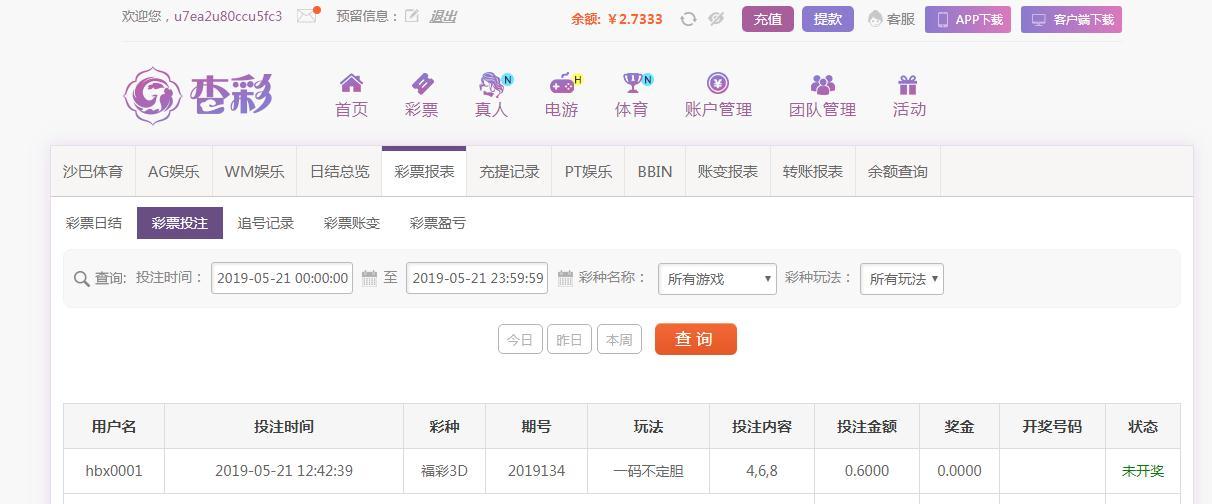Open 彩票日结 sub-tab
The height and width of the screenshot is (504, 1212).
[94, 223]
